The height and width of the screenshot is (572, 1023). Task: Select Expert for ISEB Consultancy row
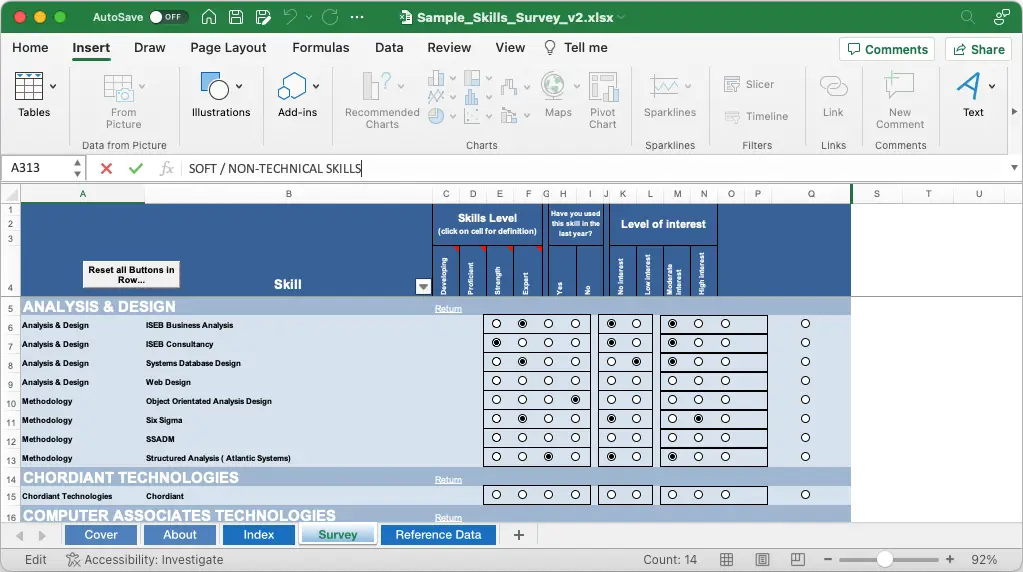[x=575, y=342]
